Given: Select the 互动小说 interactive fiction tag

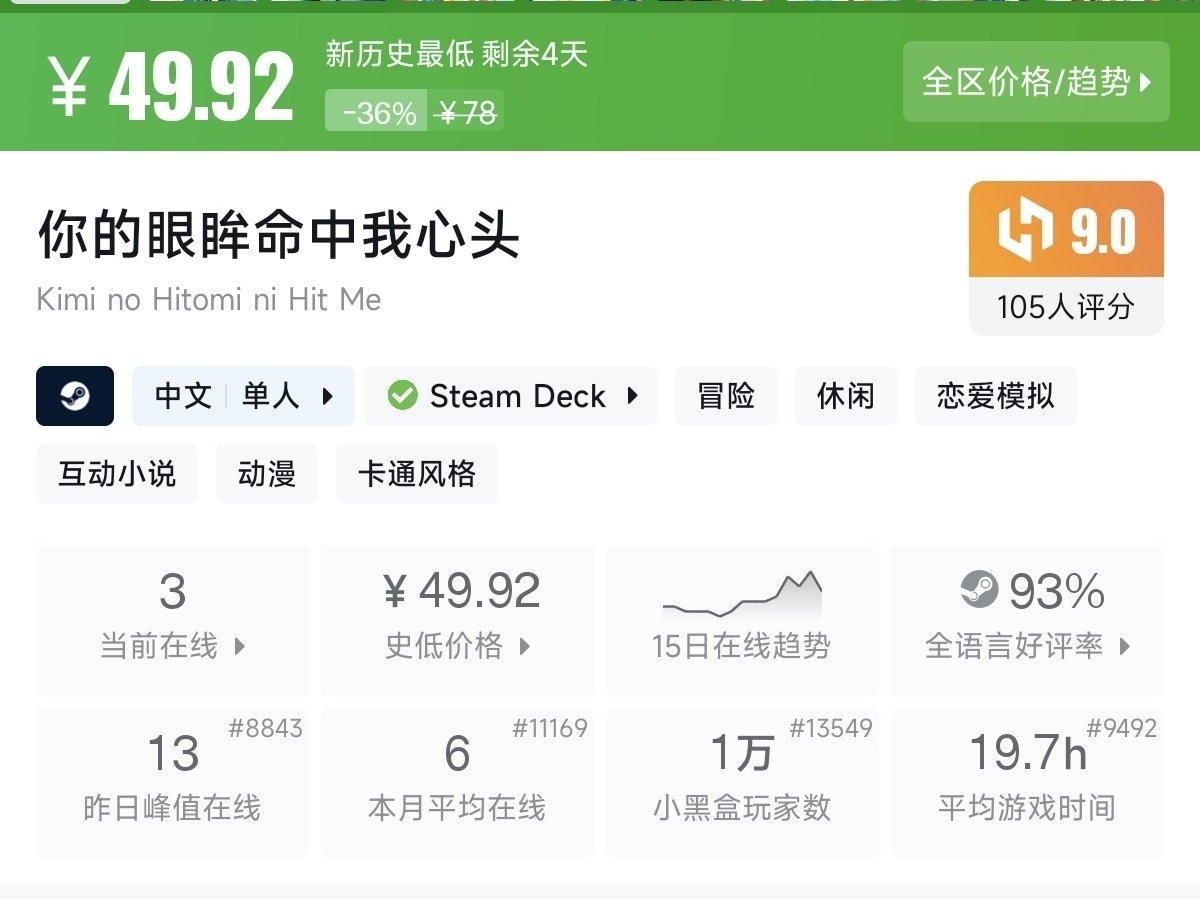Looking at the screenshot, I should (117, 474).
